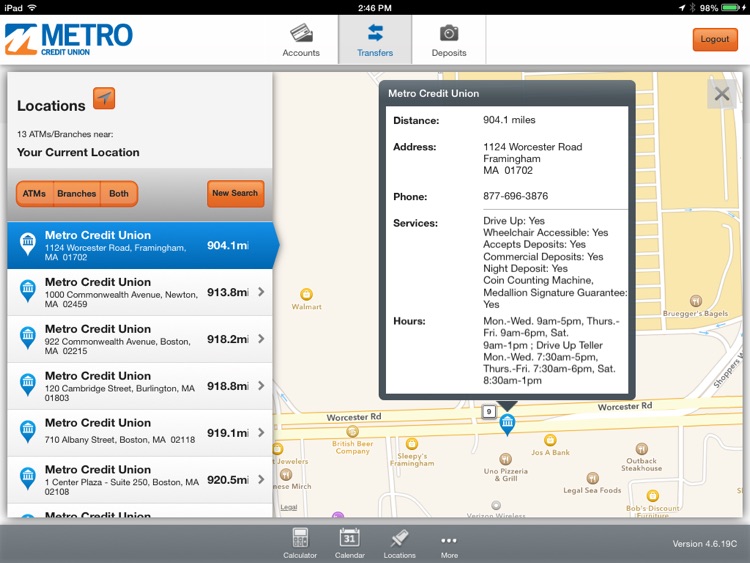The height and width of the screenshot is (563, 750).
Task: Tap the Walmart marker on the map
Action: pos(306,294)
